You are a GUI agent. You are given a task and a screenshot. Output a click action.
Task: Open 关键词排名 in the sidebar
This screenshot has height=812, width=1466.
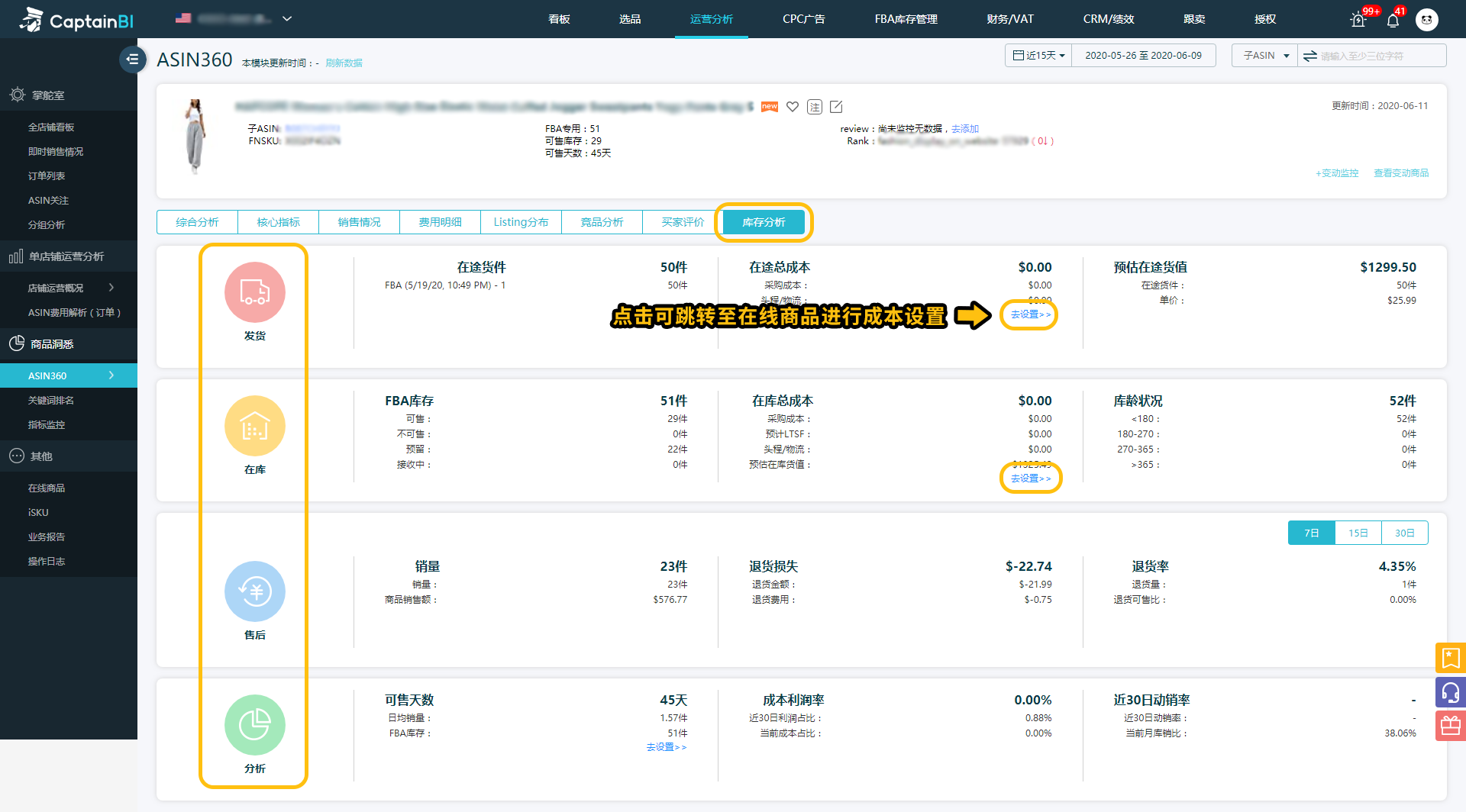pyautogui.click(x=51, y=400)
